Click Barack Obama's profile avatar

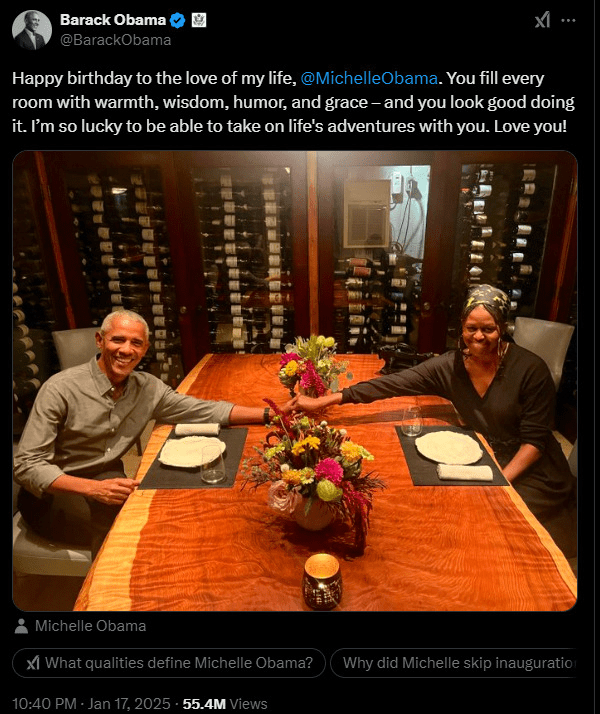[32, 29]
